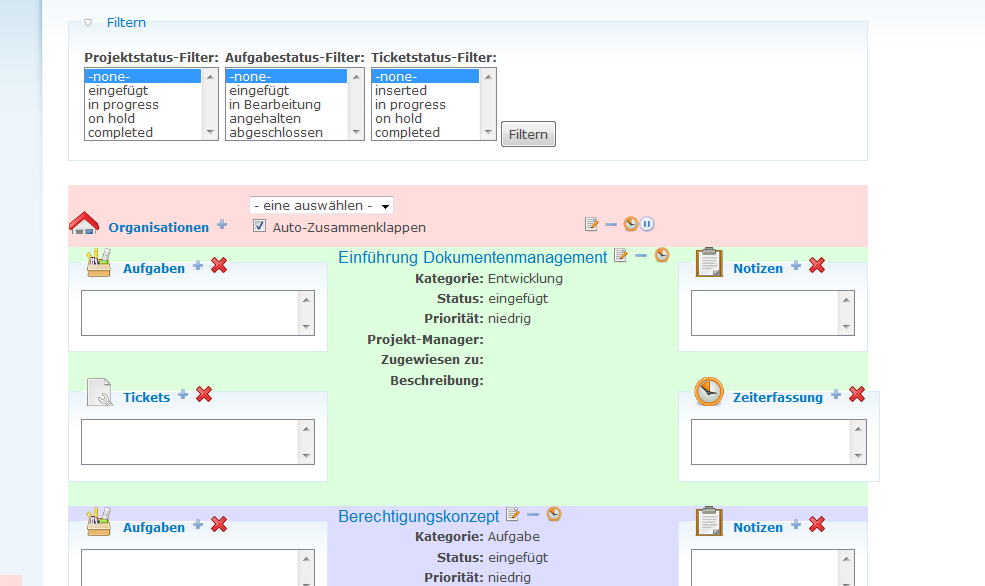
Task: Click the Organisationen house icon
Action: pyautogui.click(x=84, y=223)
